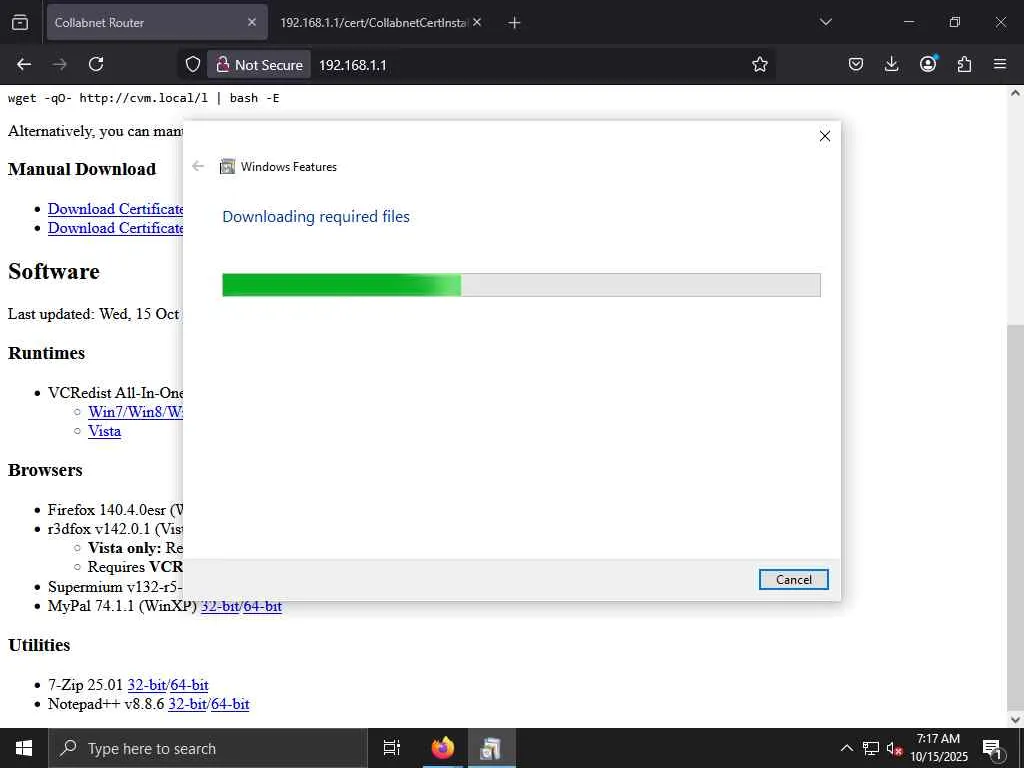1024x768 pixels.
Task: Open Firefox account profile icon
Action: pyautogui.click(x=928, y=64)
